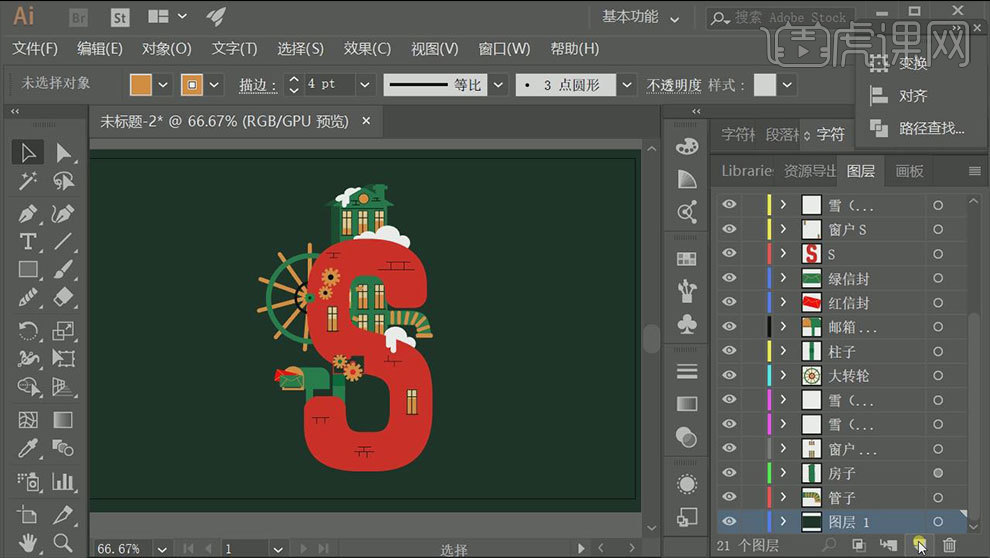The height and width of the screenshot is (558, 990).
Task: Toggle visibility of 大转轮 layer
Action: (729, 375)
